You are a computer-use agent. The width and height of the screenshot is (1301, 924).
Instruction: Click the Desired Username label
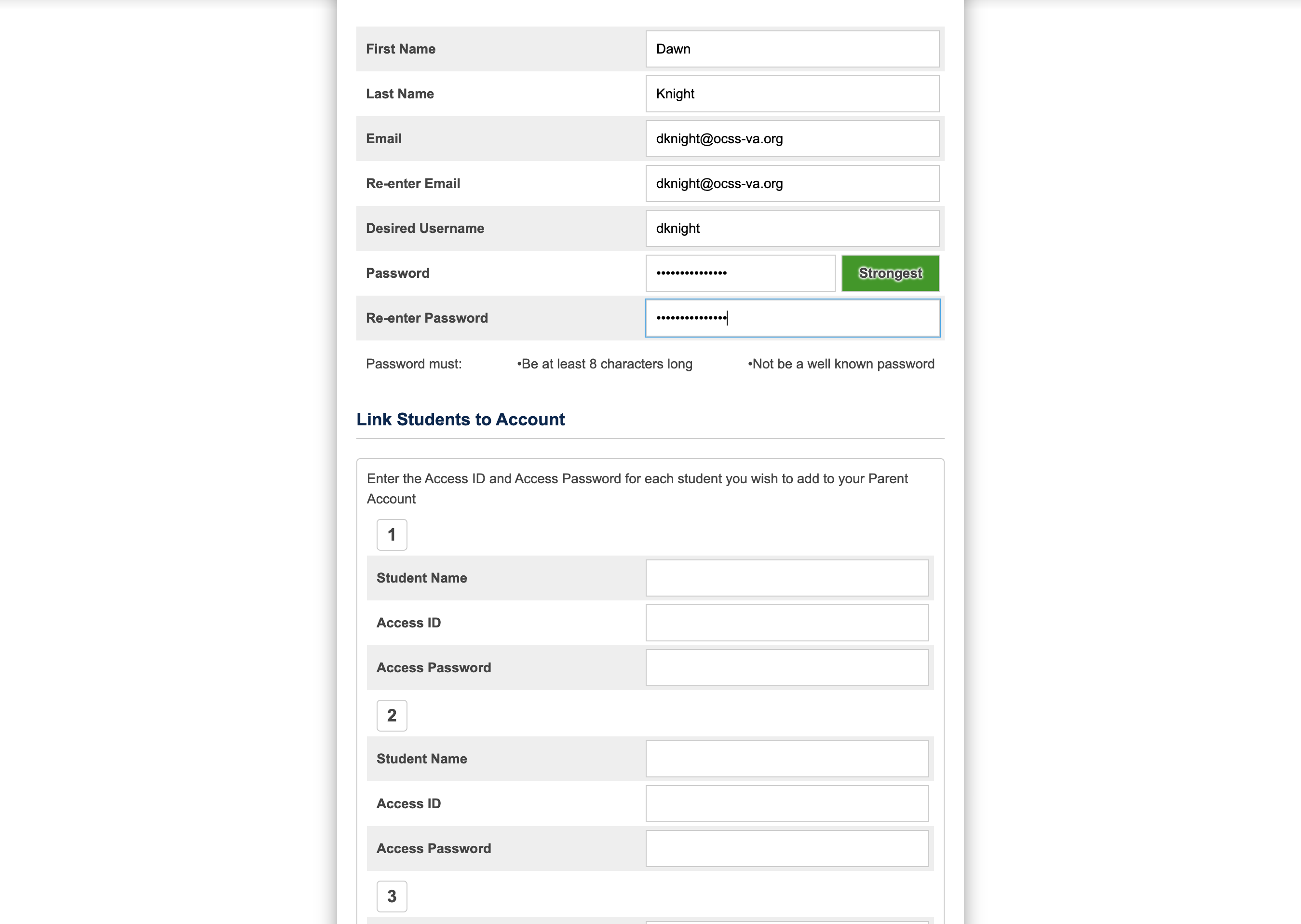(x=425, y=228)
